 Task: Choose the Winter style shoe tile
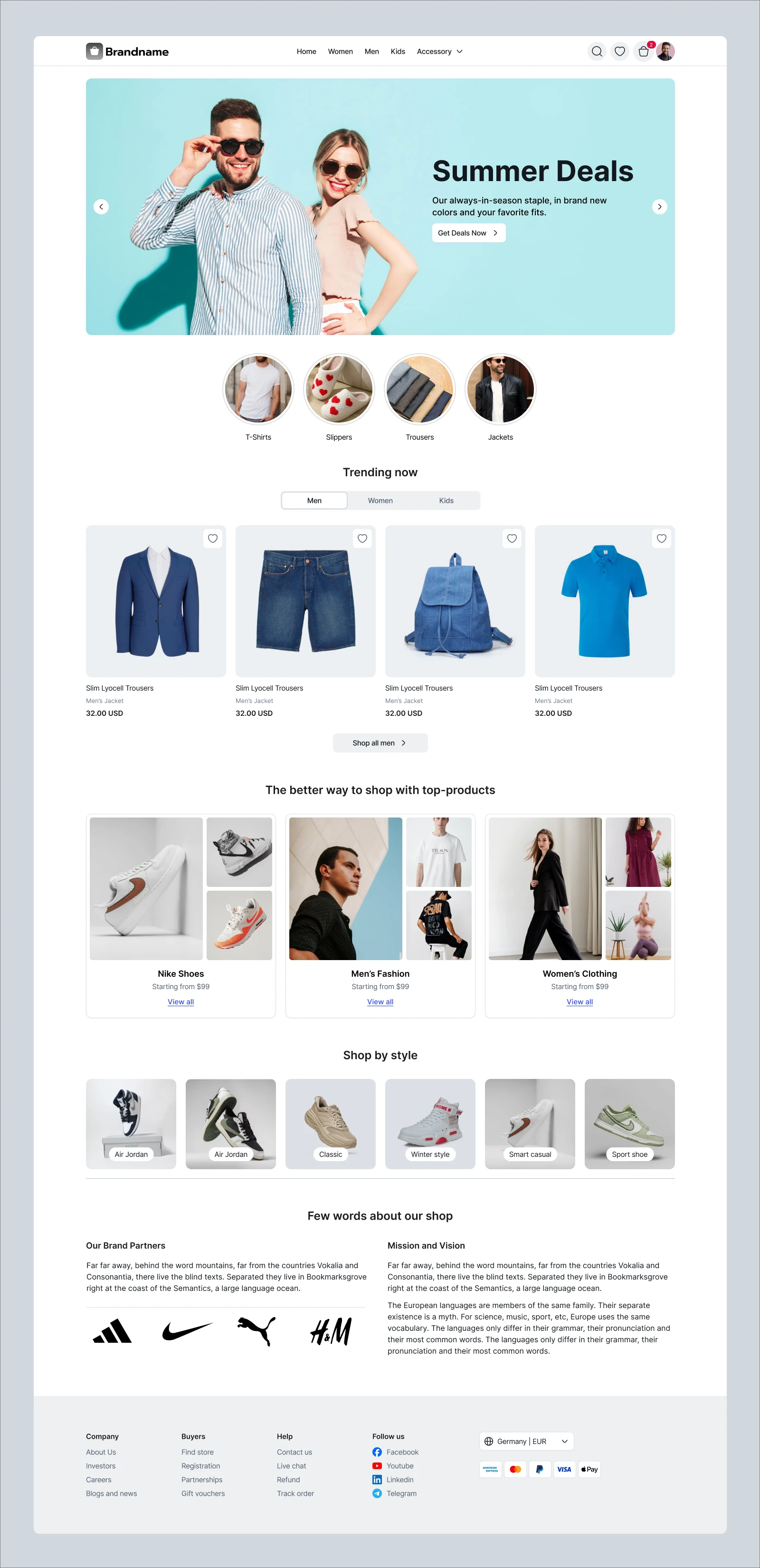[x=430, y=1124]
